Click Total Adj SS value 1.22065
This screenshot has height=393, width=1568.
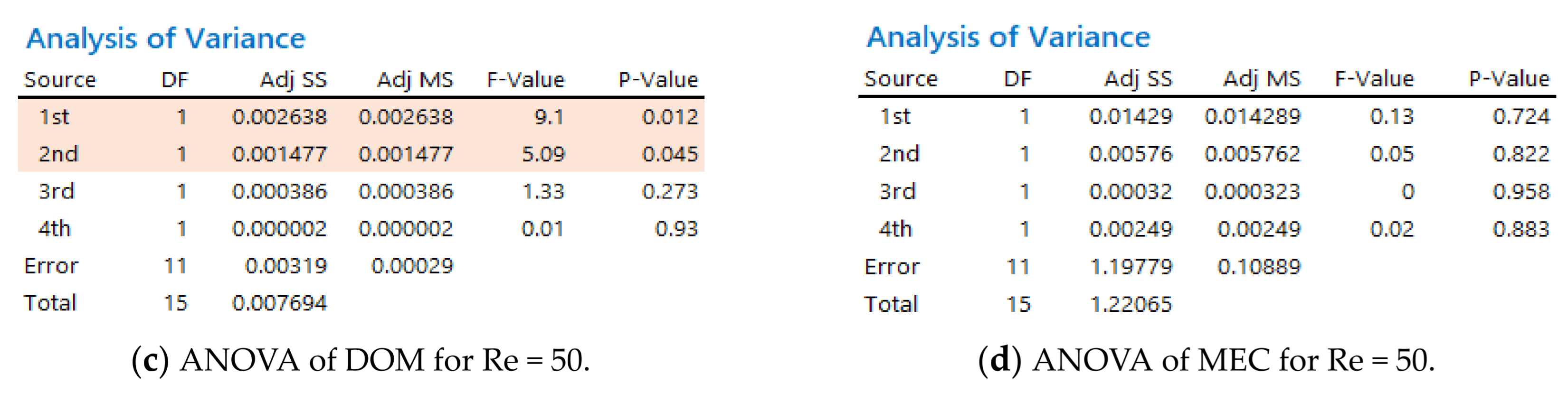[1131, 304]
